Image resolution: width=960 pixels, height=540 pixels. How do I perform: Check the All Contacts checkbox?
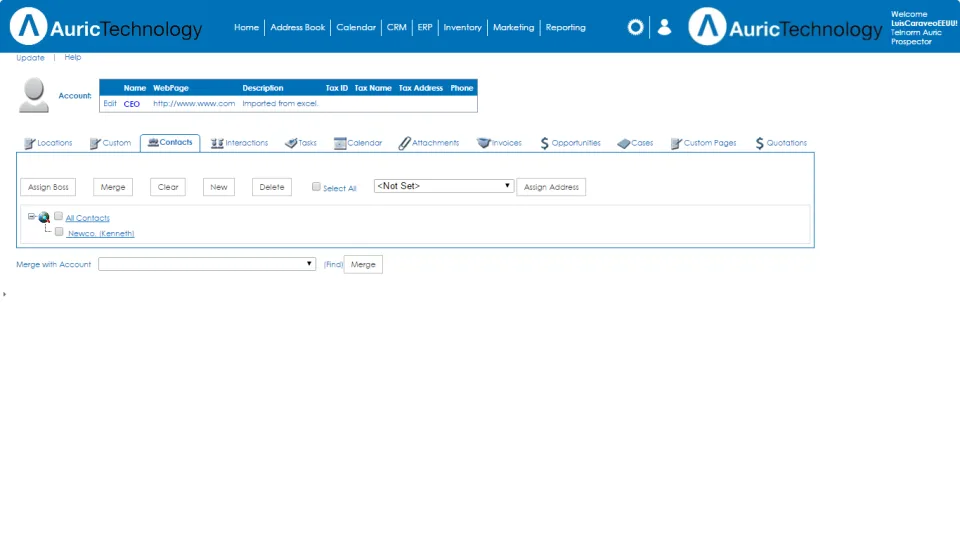click(x=58, y=216)
